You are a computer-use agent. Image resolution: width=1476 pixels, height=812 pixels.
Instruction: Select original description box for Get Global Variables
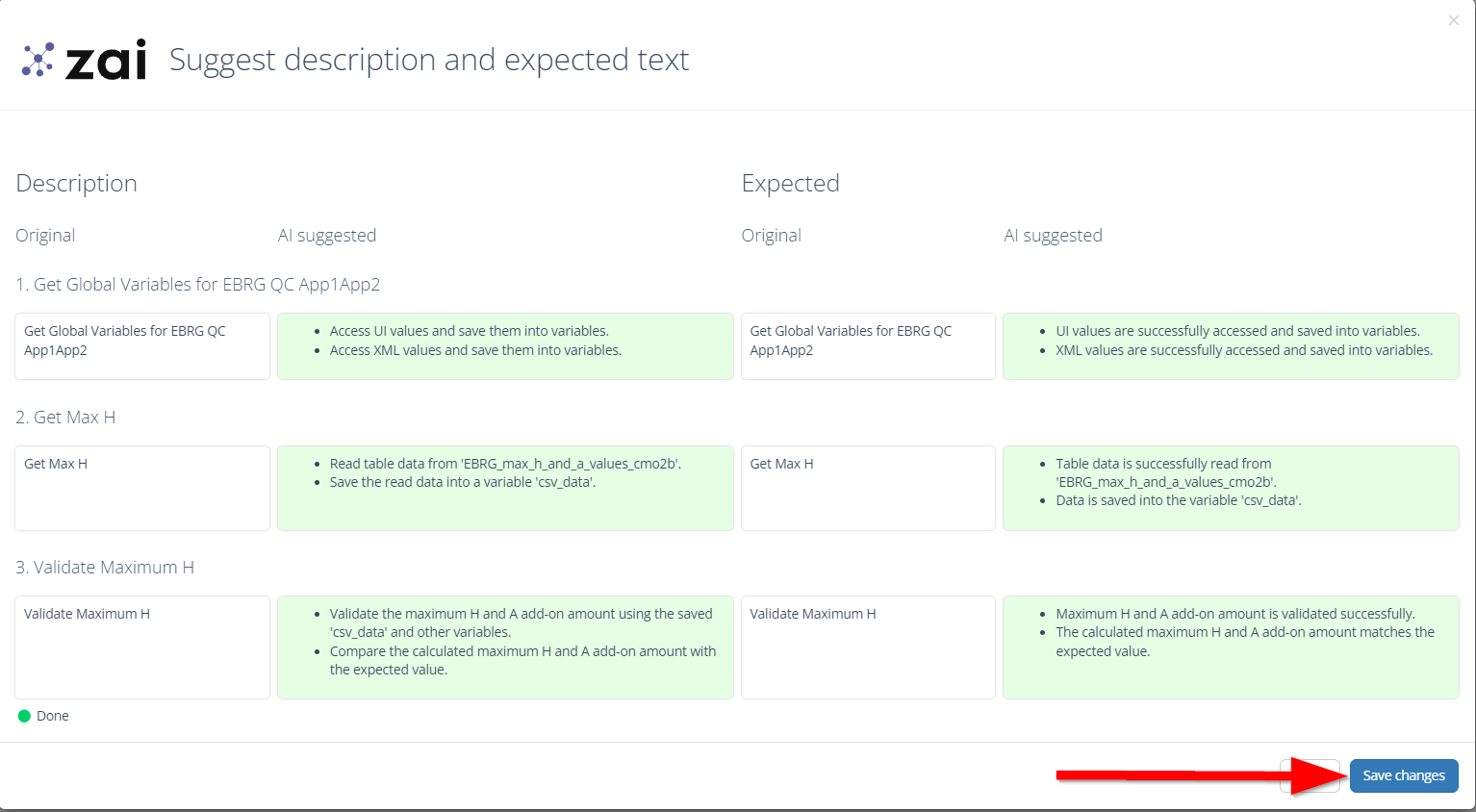[142, 346]
